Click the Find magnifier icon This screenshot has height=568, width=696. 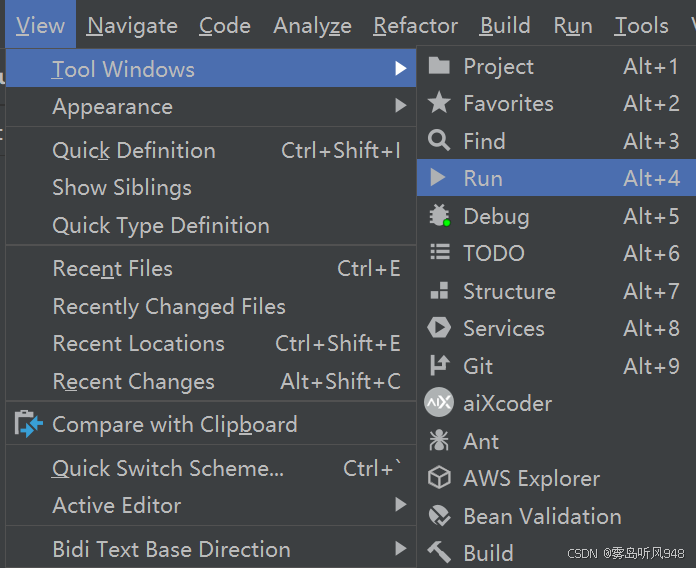click(x=439, y=141)
